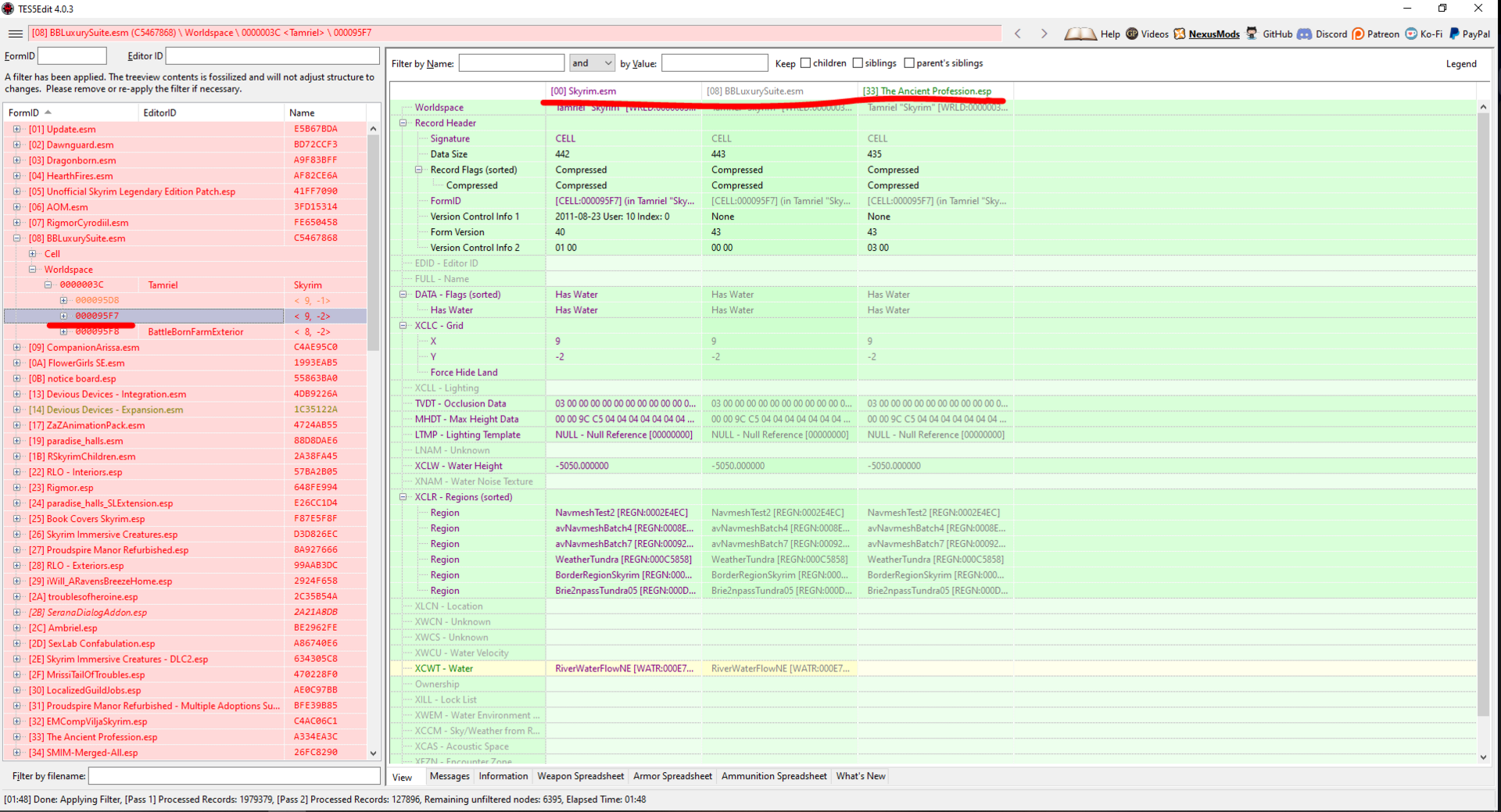Viewport: 1501px width, 812px height.
Task: Select [26] Skyrim Immersive Creatures.esp
Action: (185, 535)
